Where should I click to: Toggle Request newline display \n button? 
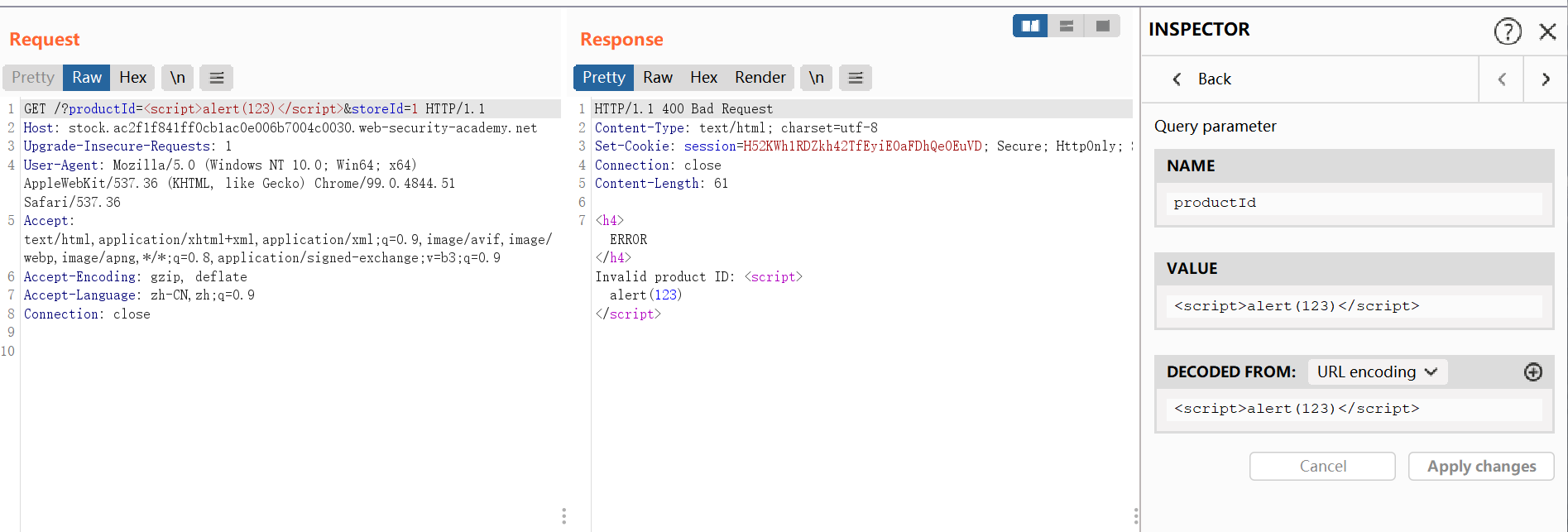[x=178, y=78]
